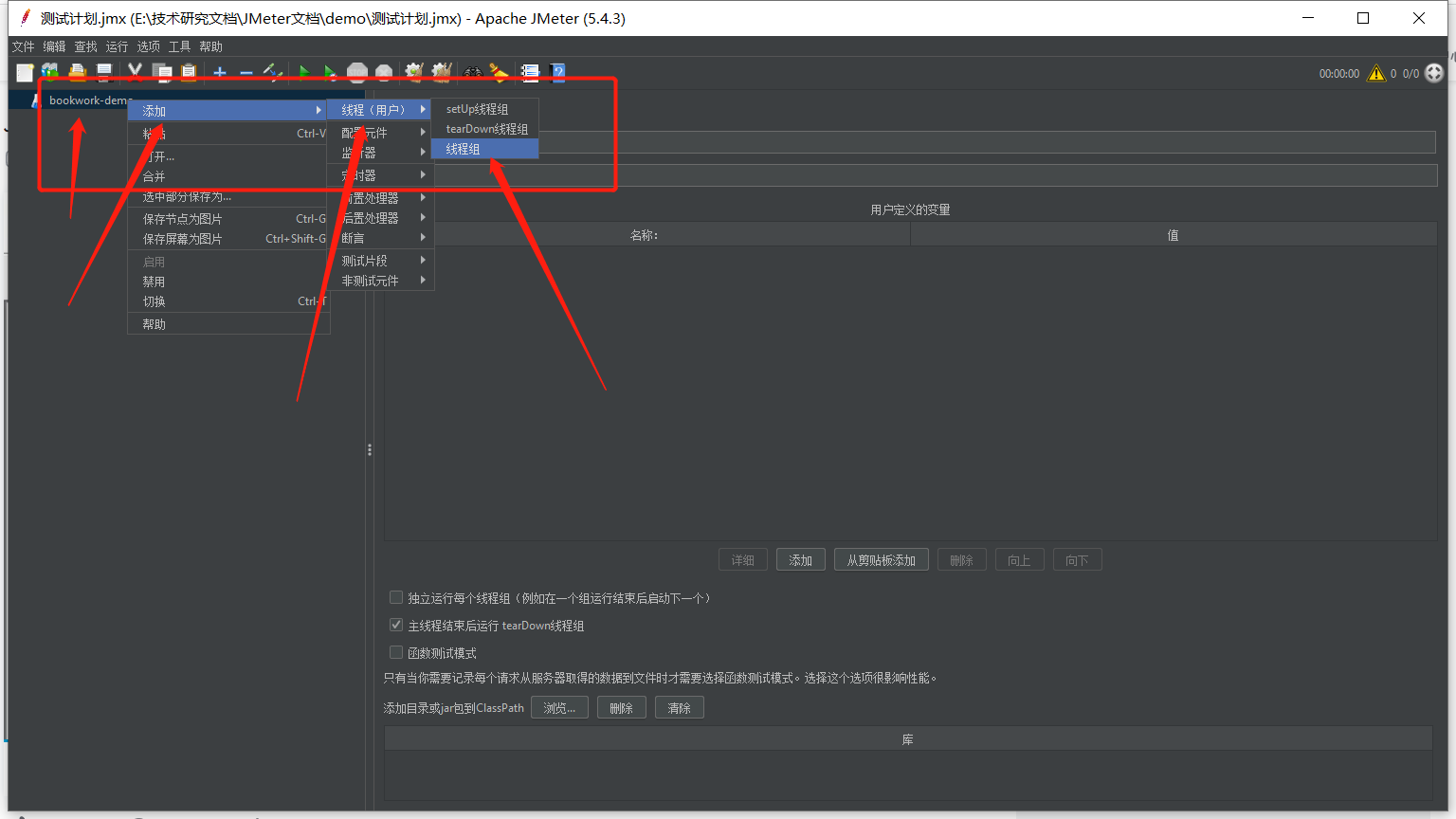Image resolution: width=1456 pixels, height=819 pixels.
Task: Start test with no pauses icon
Action: 330,72
